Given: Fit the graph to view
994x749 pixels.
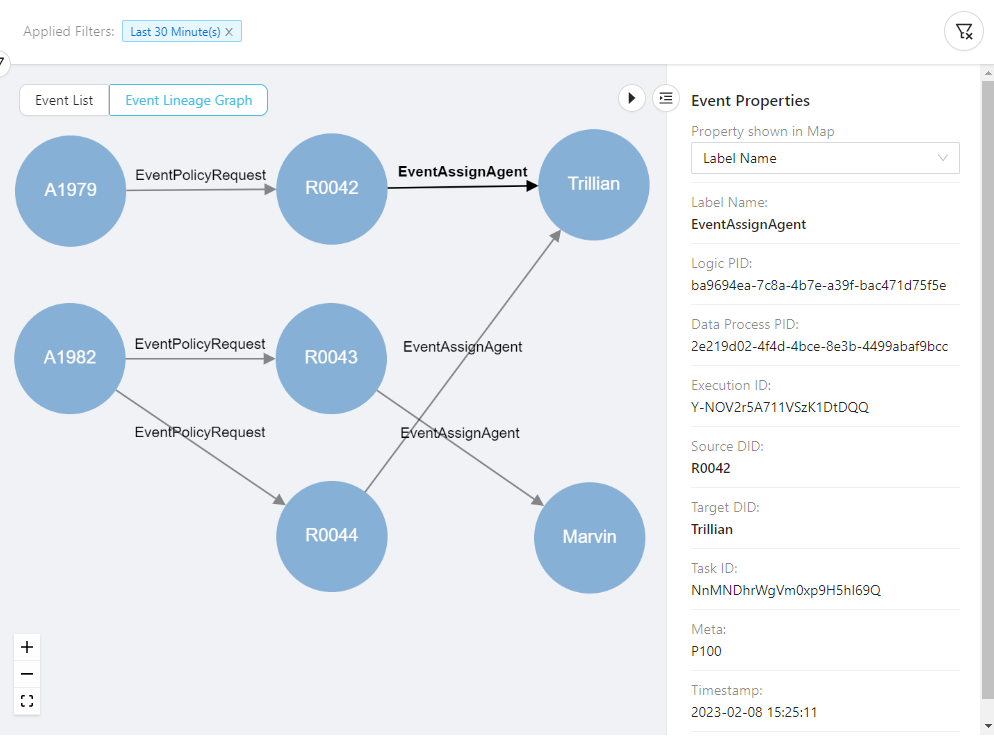Looking at the screenshot, I should [x=27, y=701].
